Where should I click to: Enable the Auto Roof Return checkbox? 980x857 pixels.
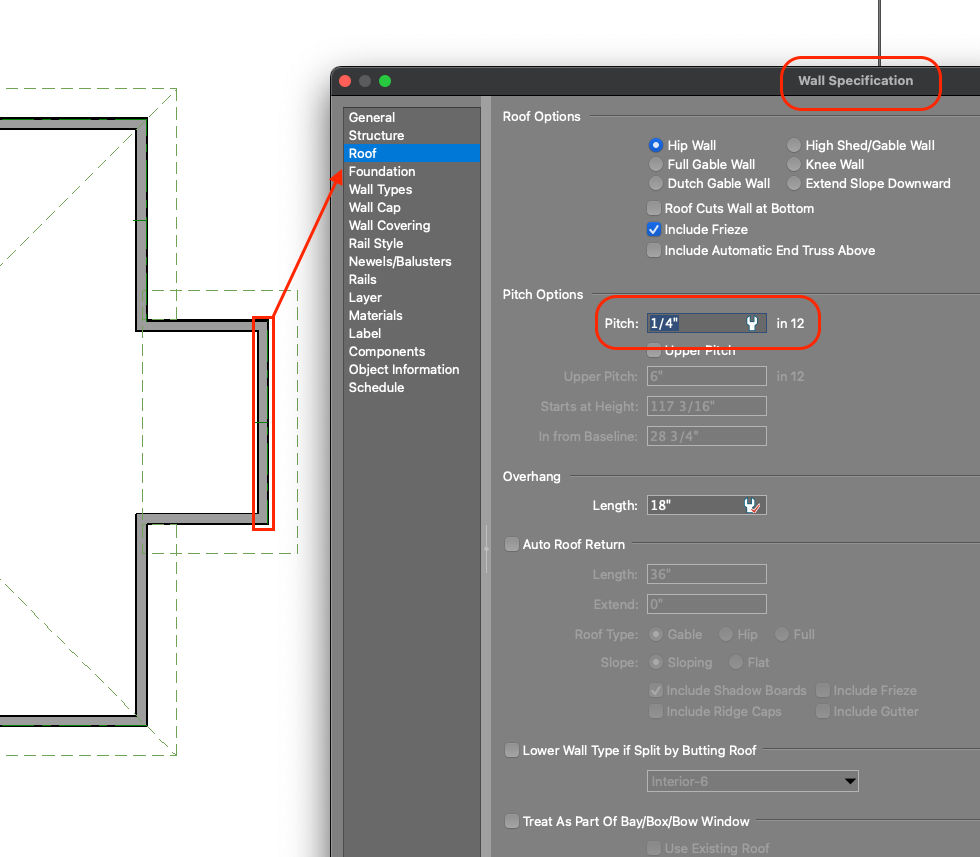pyautogui.click(x=512, y=545)
